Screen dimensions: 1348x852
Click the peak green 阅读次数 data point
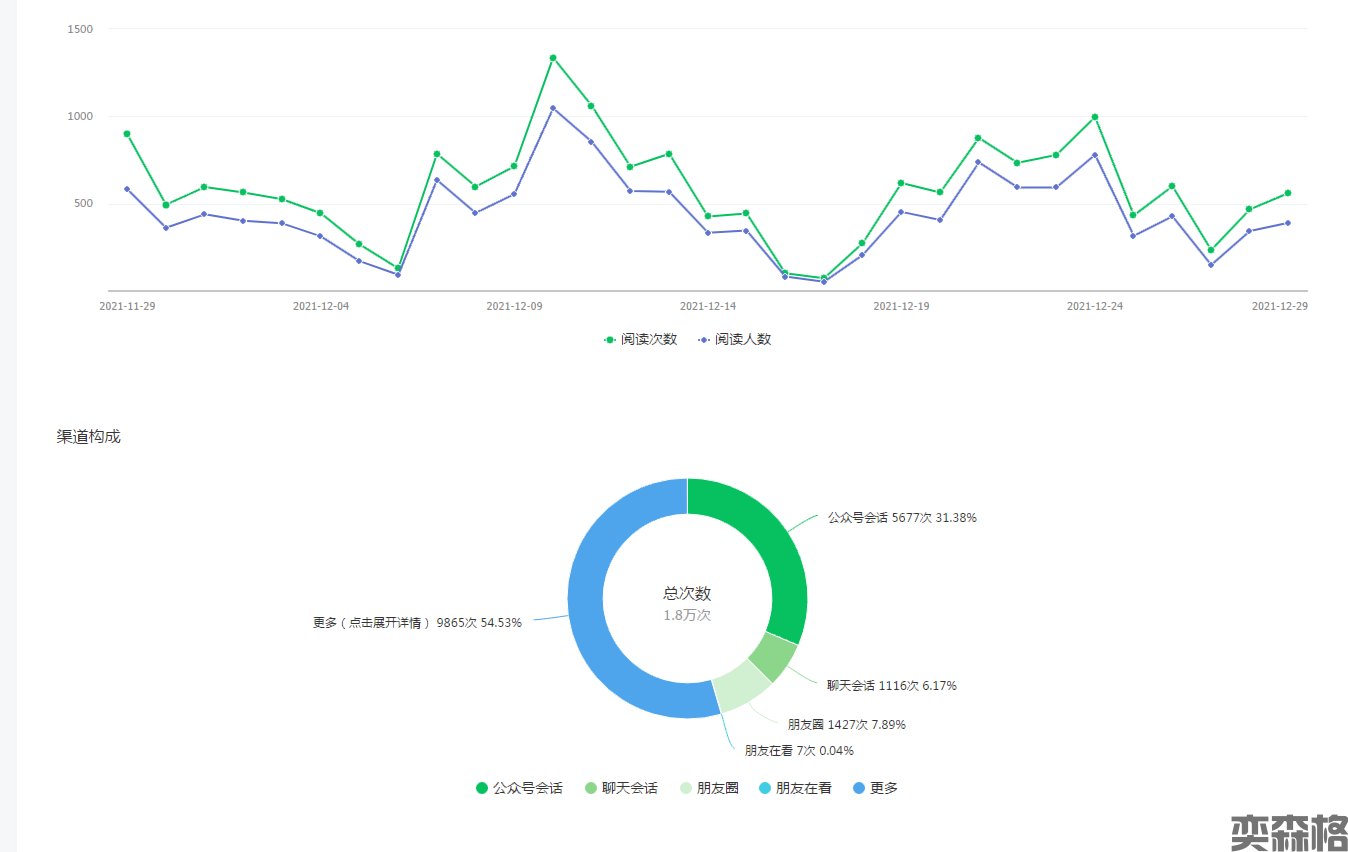coord(552,58)
